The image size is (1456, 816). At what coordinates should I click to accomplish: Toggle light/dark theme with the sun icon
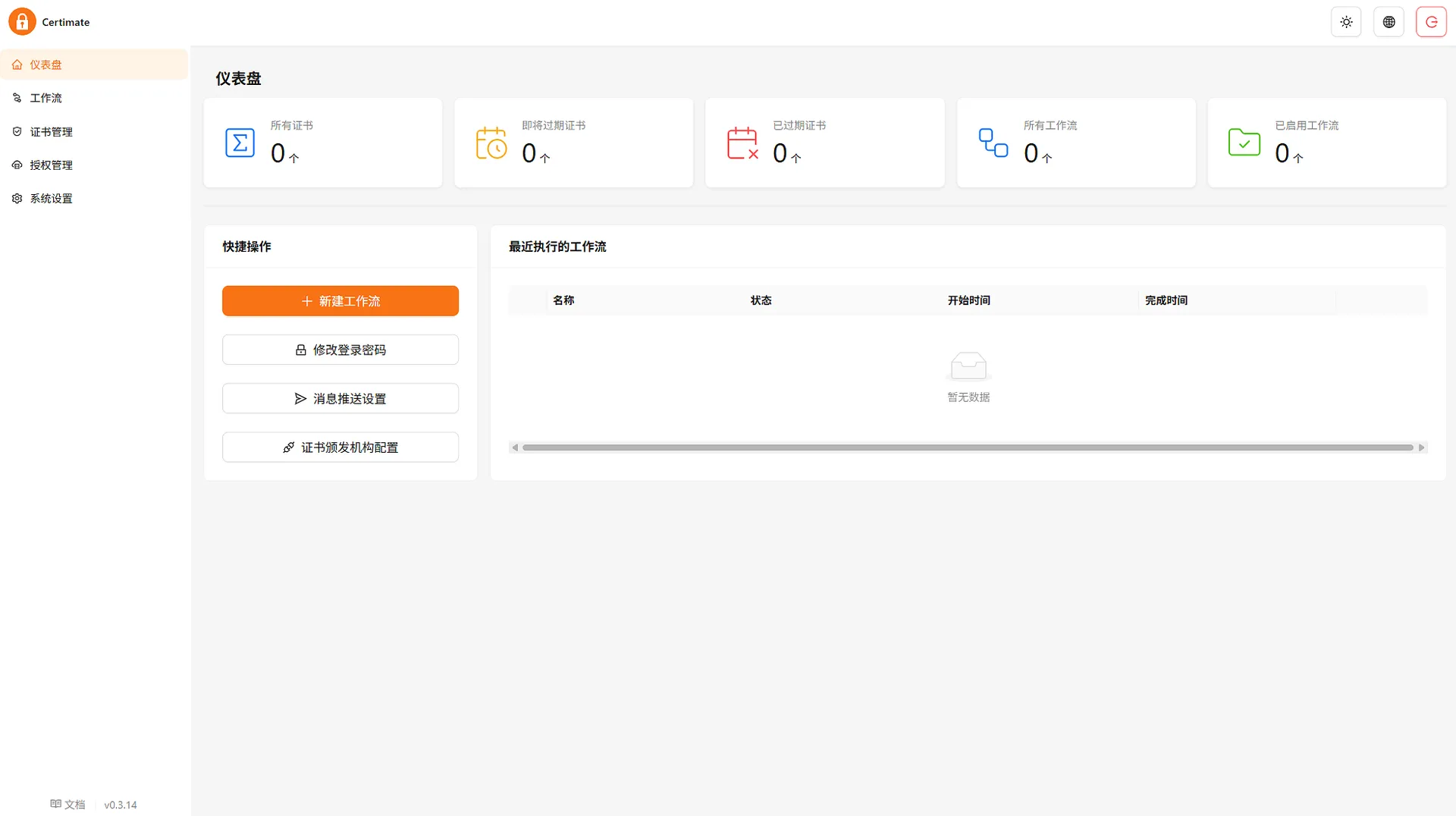(x=1347, y=21)
